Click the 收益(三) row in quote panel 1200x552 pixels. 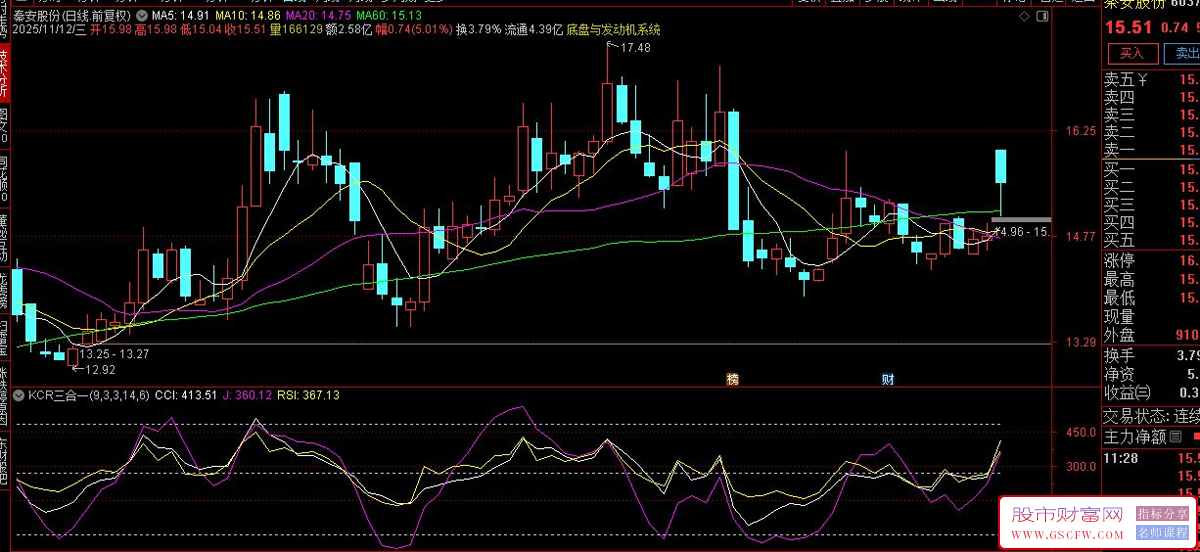(1126, 392)
